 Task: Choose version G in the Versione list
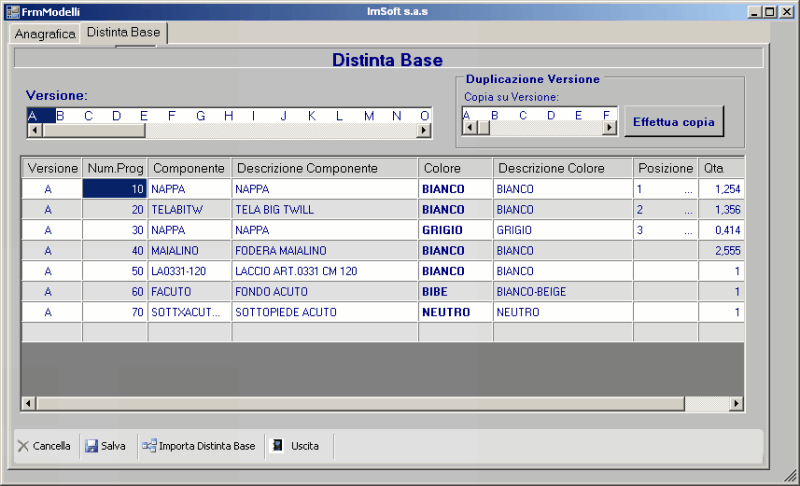pyautogui.click(x=201, y=116)
